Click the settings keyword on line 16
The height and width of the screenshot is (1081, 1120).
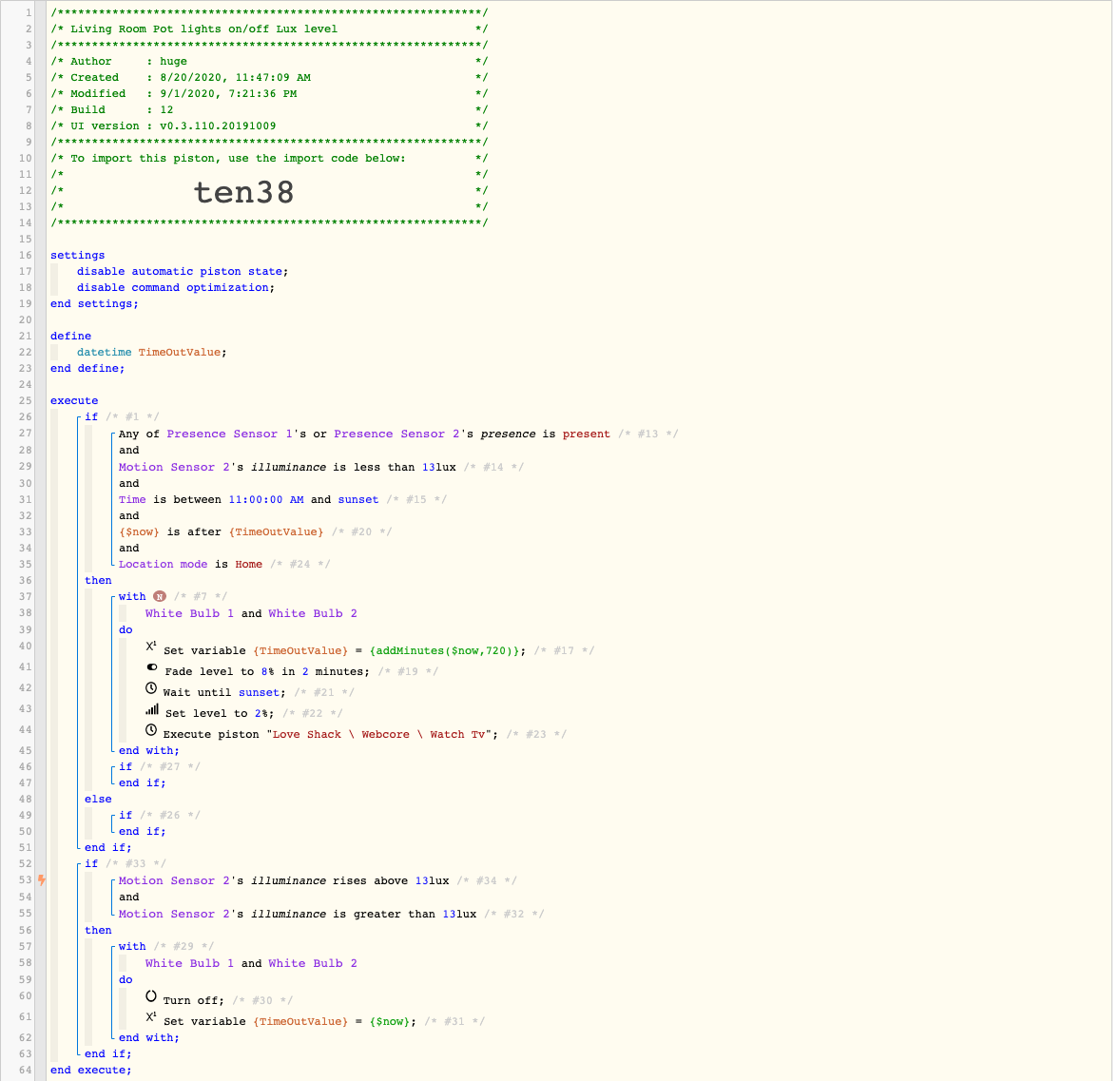click(x=77, y=255)
